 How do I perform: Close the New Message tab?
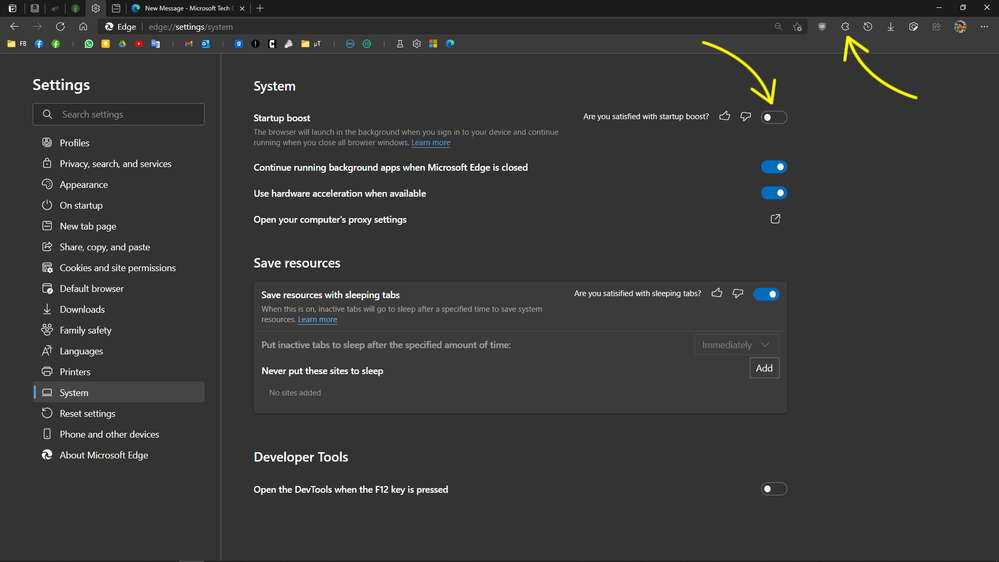coord(242,8)
